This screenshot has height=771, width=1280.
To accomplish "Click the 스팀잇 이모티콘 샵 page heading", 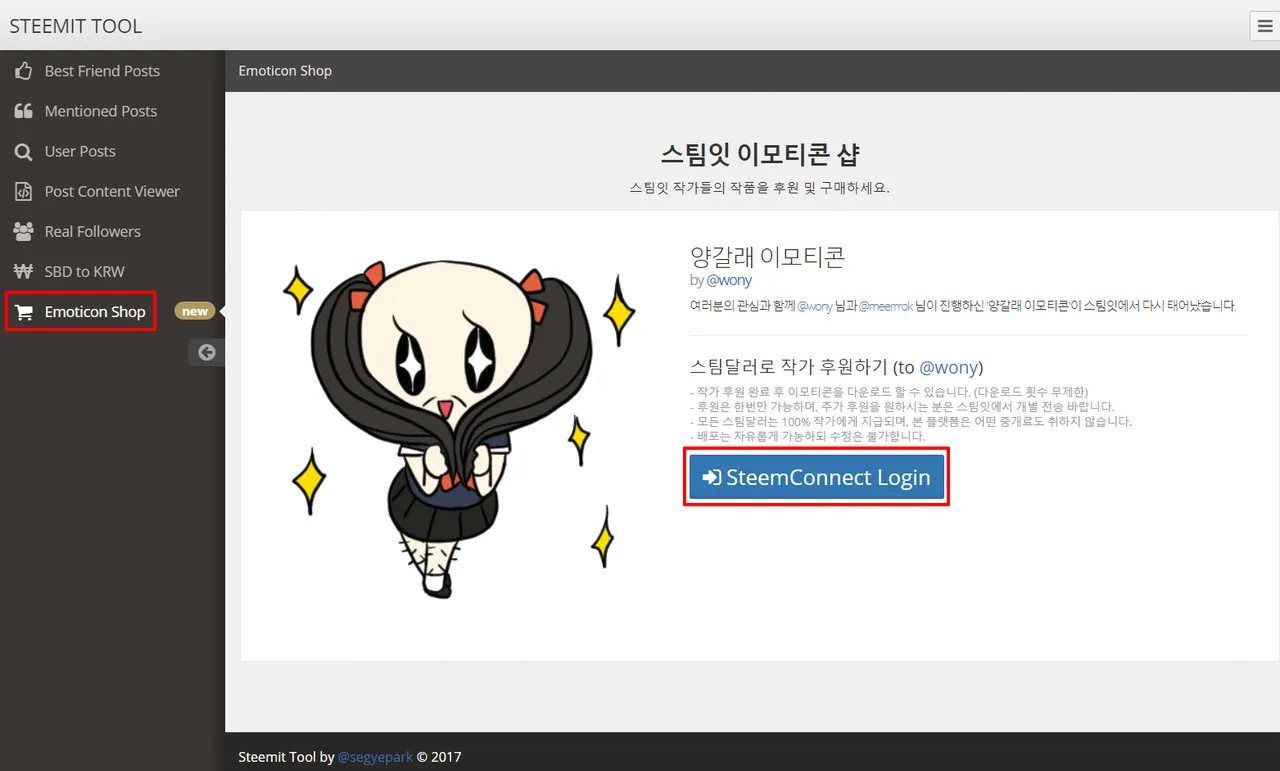I will 760,155.
